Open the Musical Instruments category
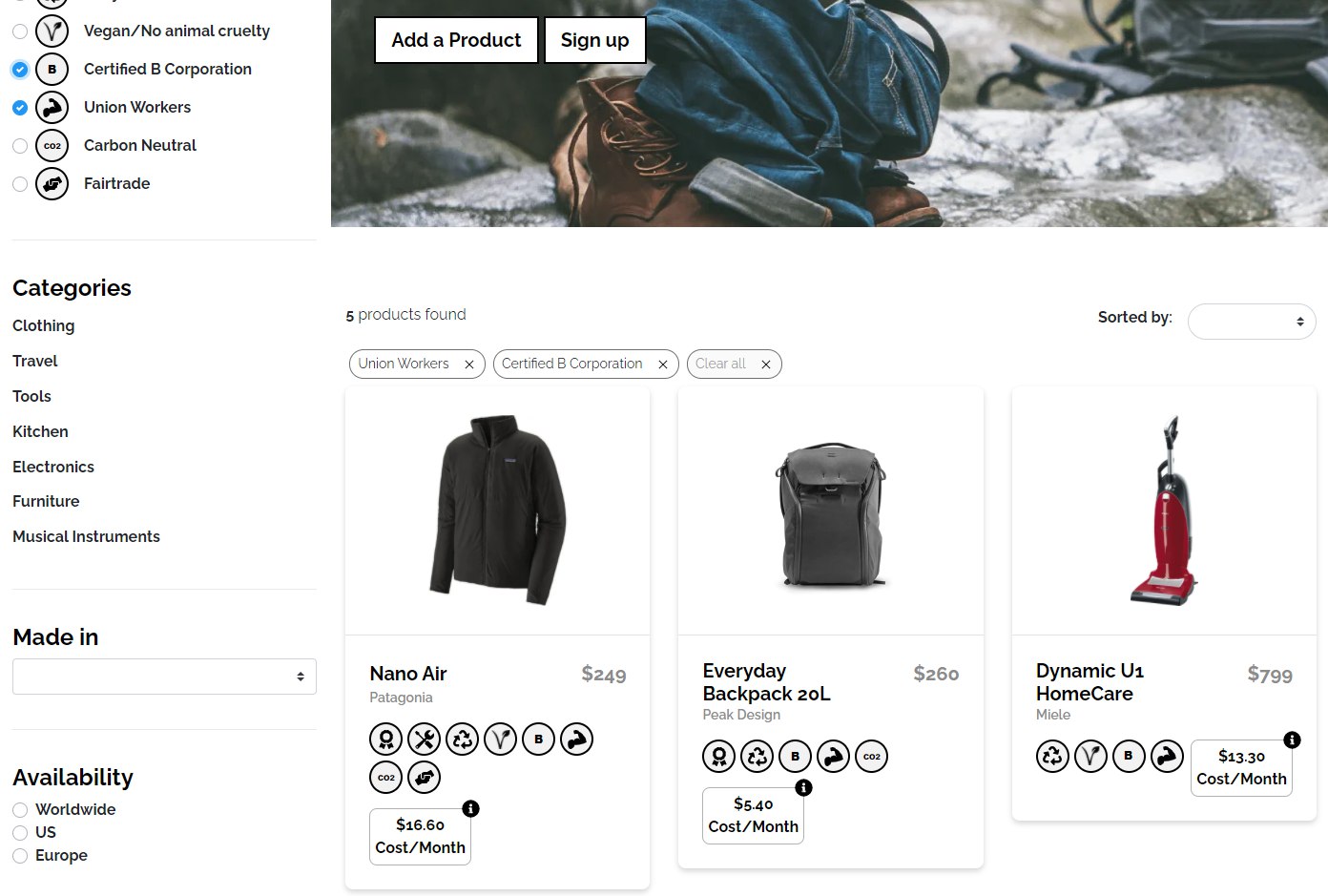 tap(86, 536)
